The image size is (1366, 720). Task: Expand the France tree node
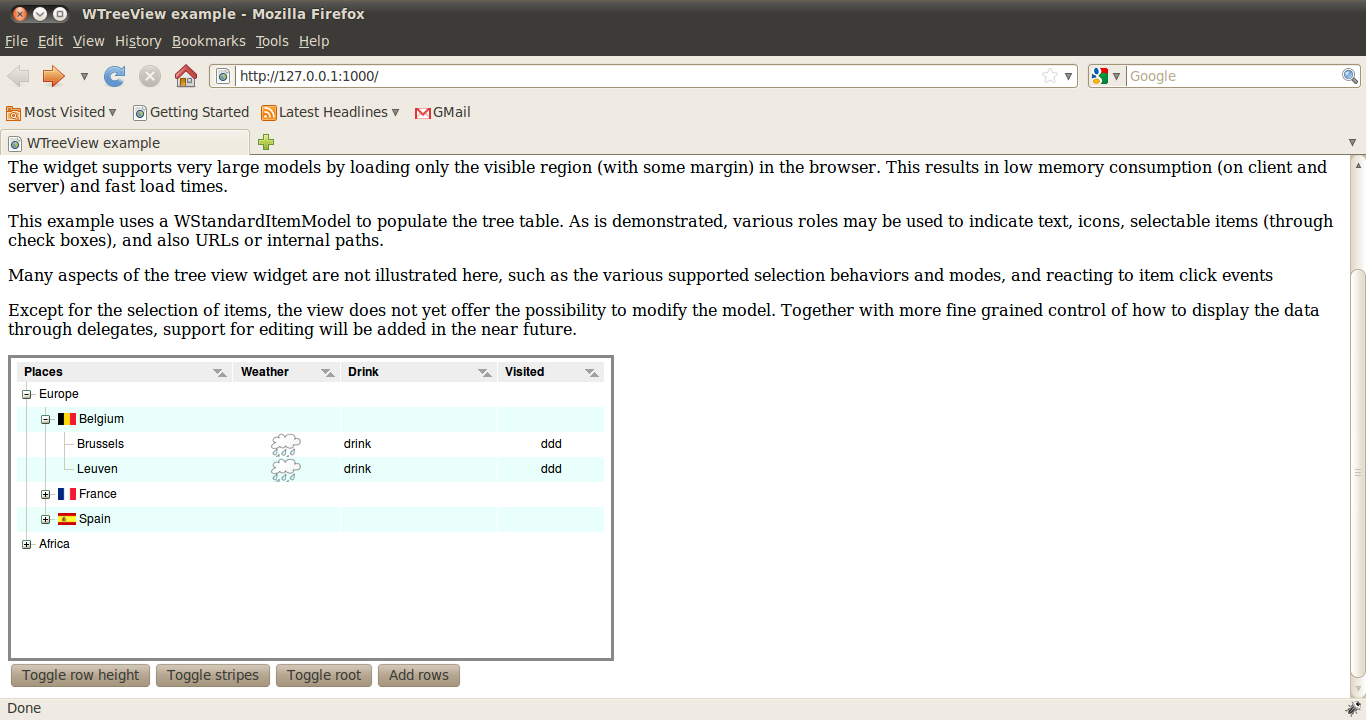46,494
